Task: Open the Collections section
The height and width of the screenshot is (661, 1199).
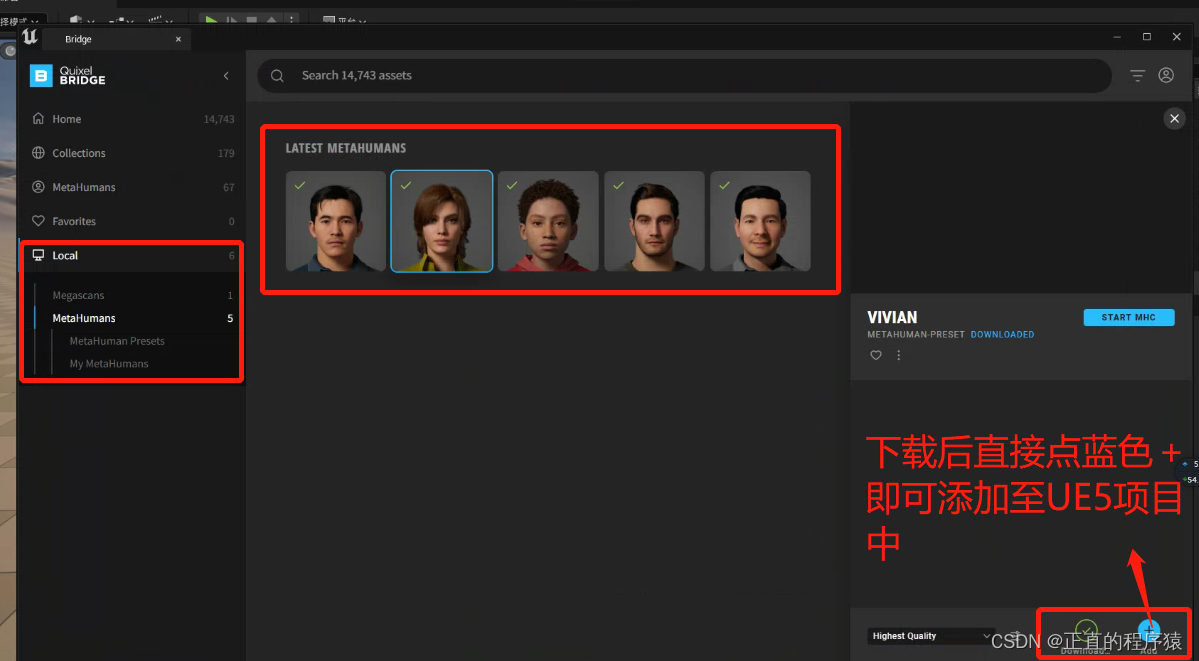Action: pos(132,153)
